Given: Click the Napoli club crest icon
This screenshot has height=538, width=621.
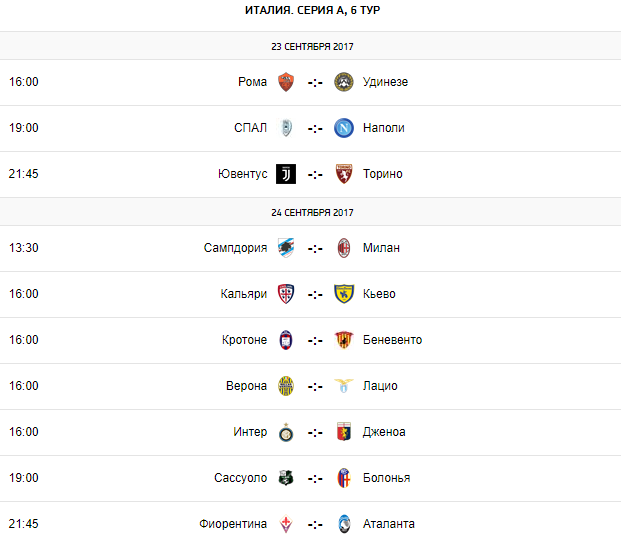Looking at the screenshot, I should click(x=344, y=128).
